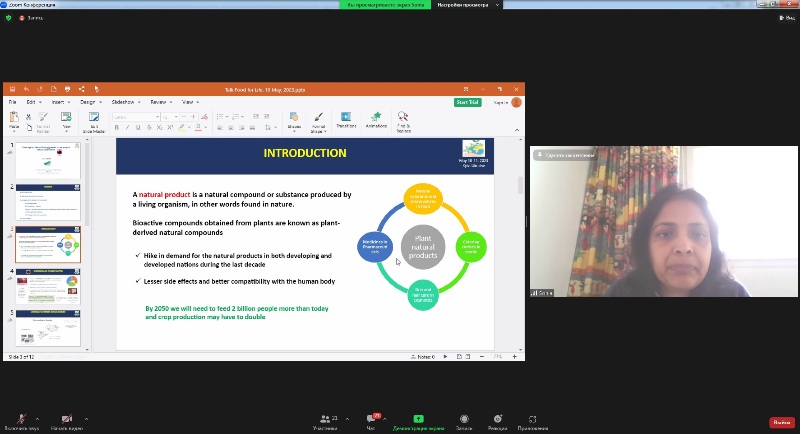Toggle bold text formatting
The width and height of the screenshot is (800, 434).
click(x=117, y=128)
